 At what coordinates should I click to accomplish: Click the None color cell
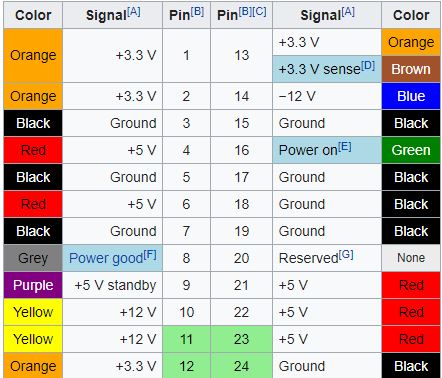click(411, 258)
